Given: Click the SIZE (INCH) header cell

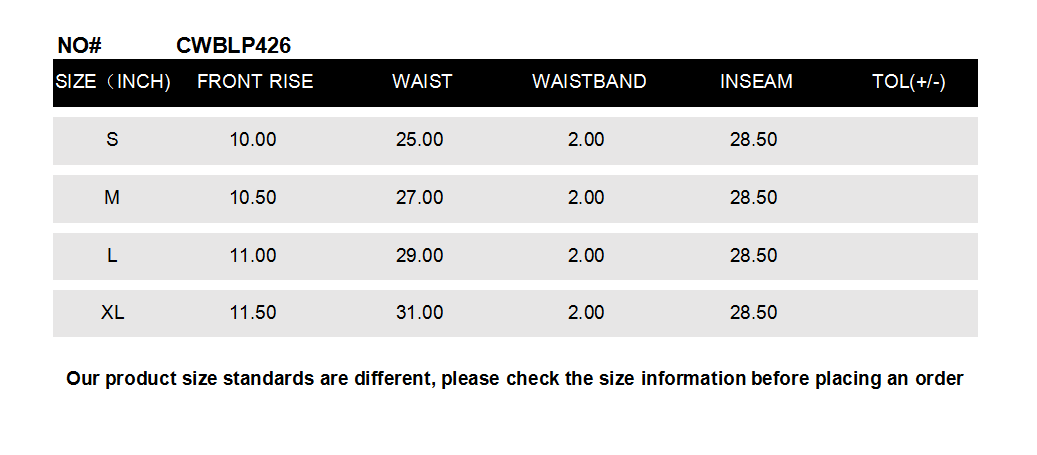Looking at the screenshot, I should [x=113, y=82].
